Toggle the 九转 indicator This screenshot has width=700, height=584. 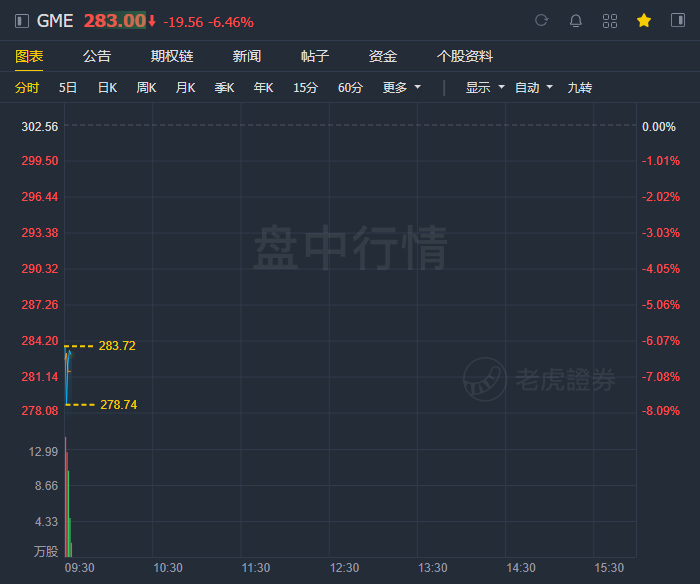[x=579, y=88]
